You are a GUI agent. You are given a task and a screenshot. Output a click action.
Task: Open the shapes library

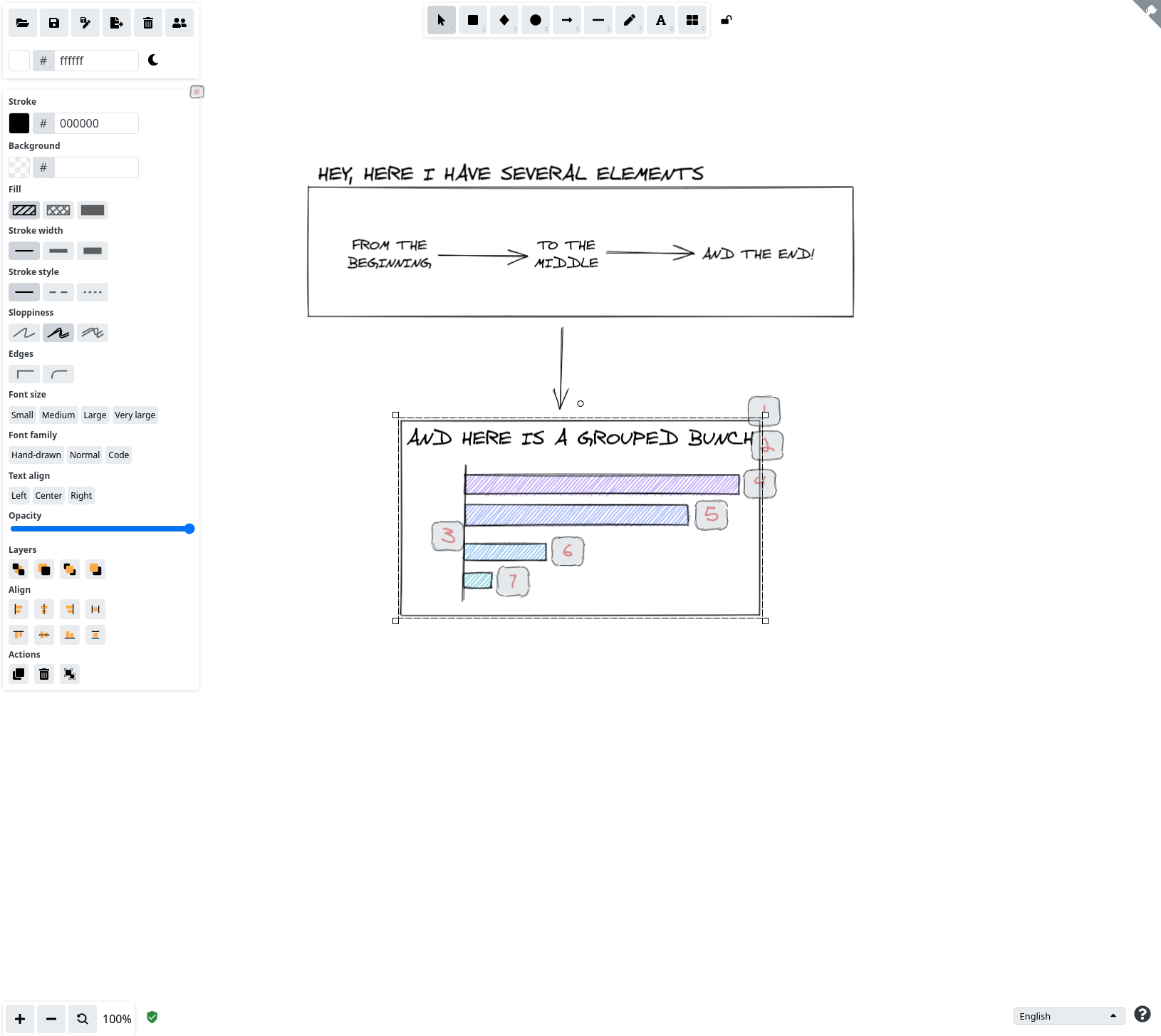click(x=692, y=20)
